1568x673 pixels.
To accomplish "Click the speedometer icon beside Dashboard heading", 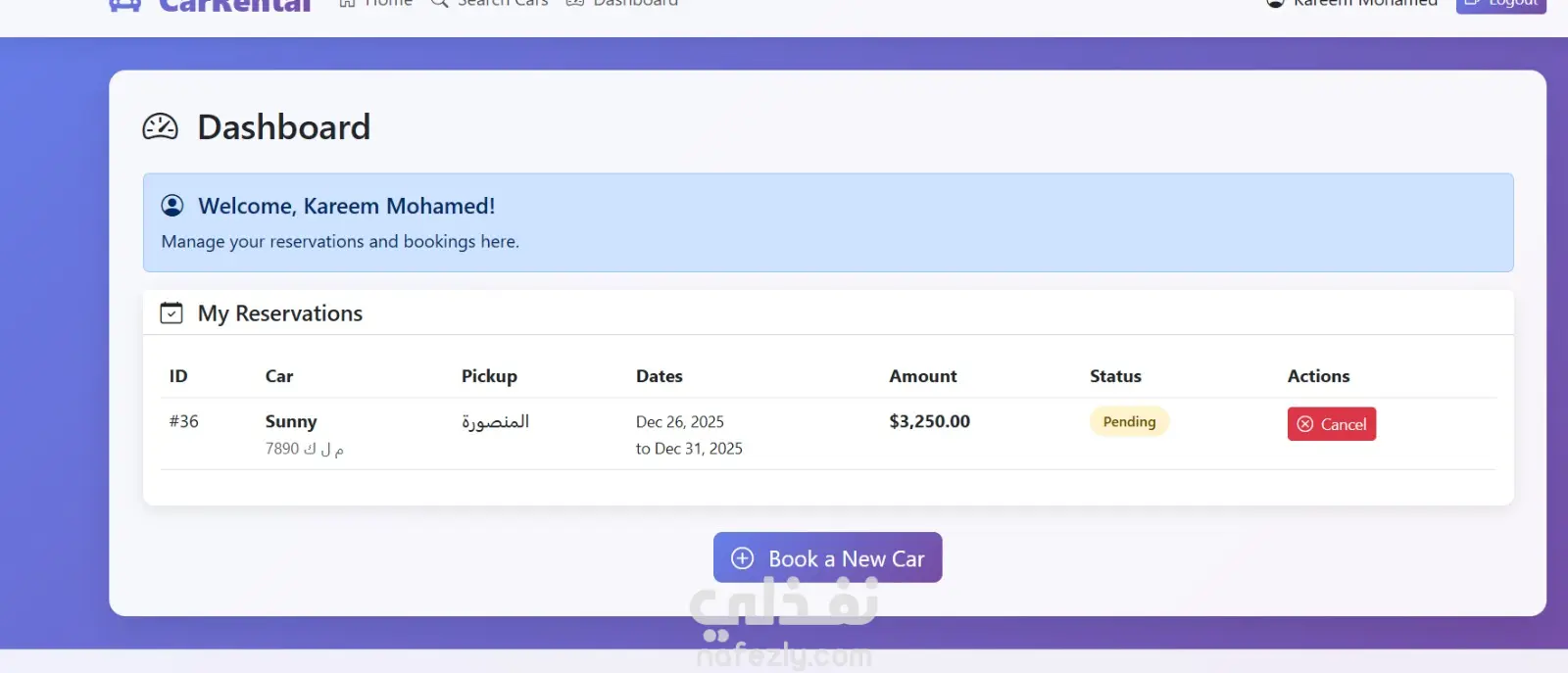I will coord(161,127).
